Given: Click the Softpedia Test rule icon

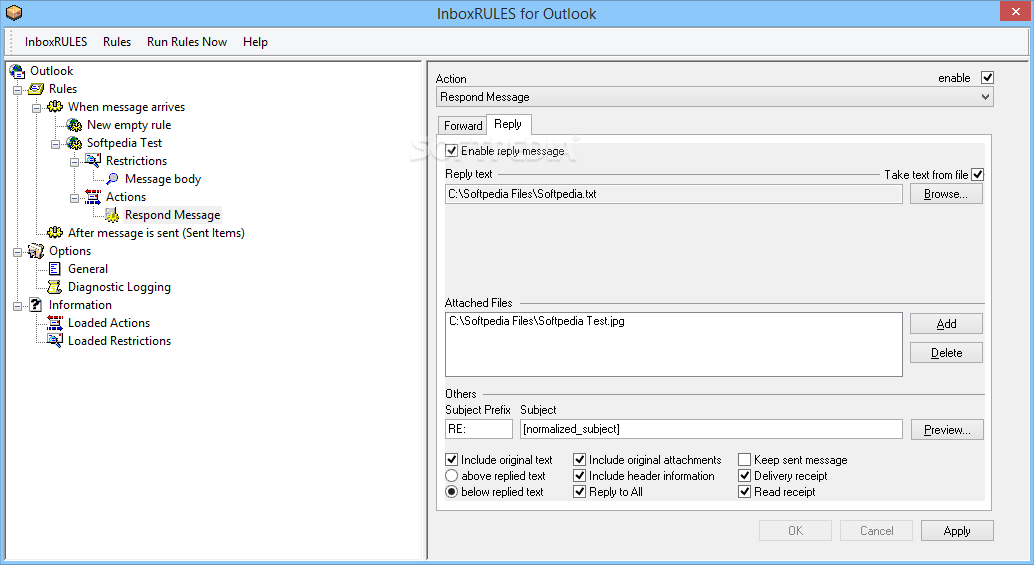Looking at the screenshot, I should click(74, 142).
